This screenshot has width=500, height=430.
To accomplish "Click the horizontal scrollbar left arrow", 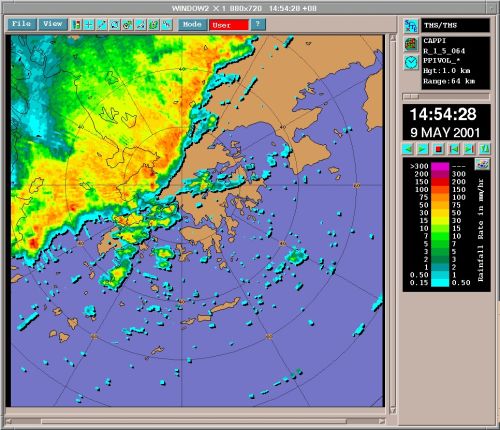I will (x=9, y=421).
